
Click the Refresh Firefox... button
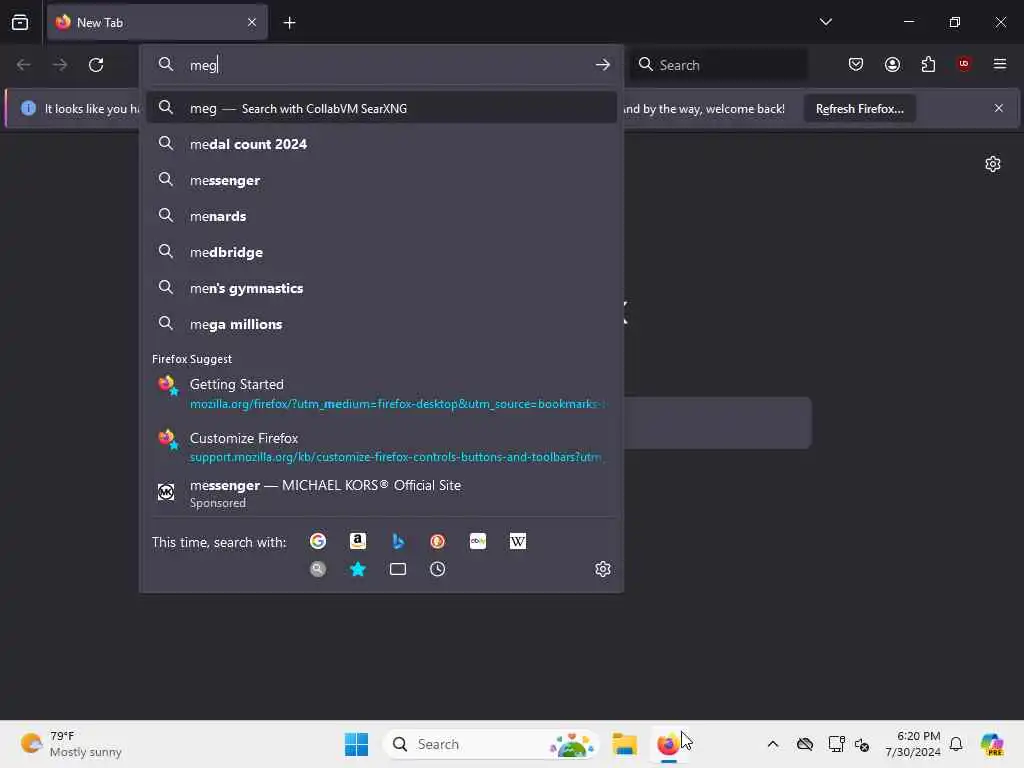pyautogui.click(x=859, y=109)
